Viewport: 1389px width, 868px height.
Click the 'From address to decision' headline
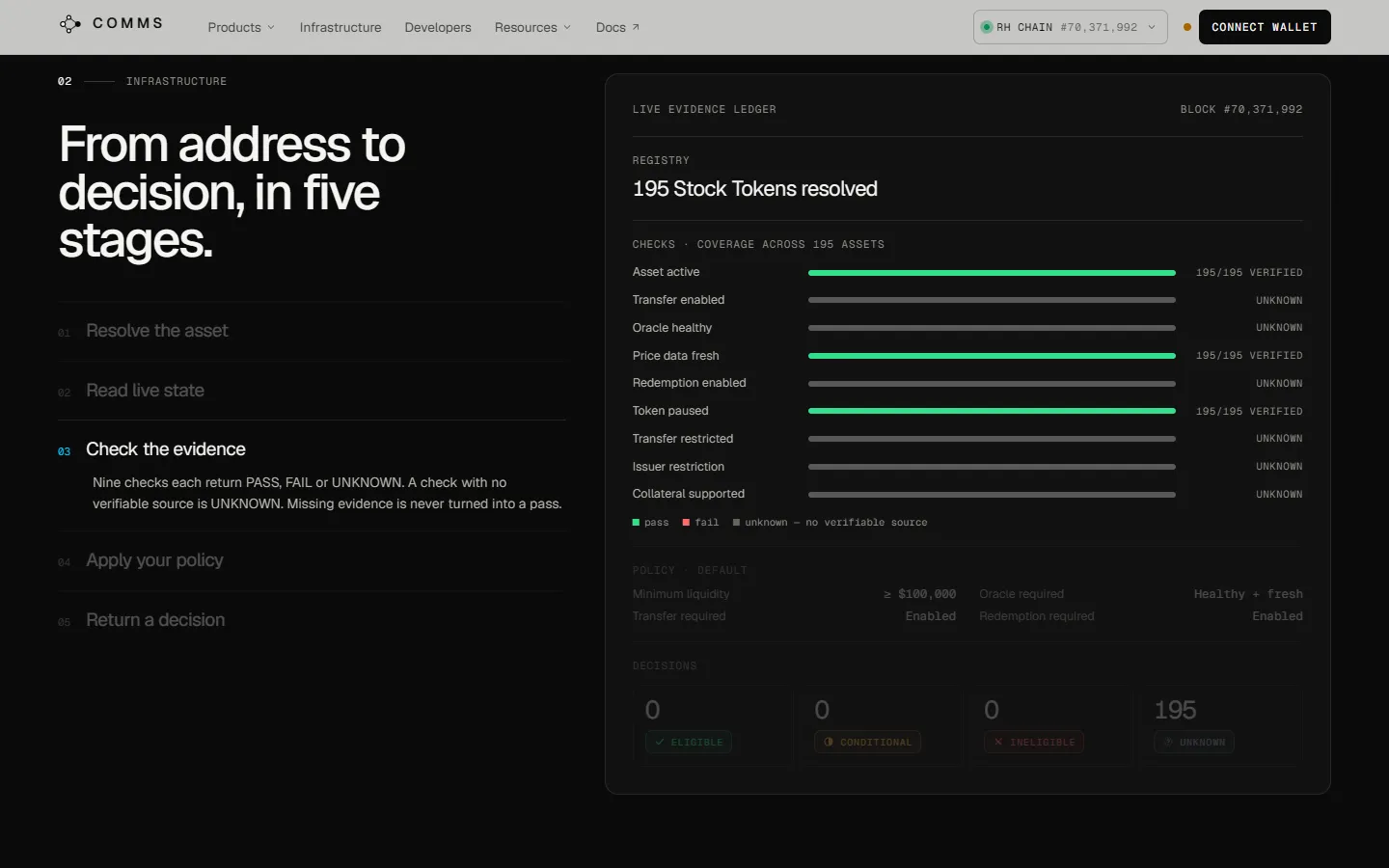[x=231, y=192]
